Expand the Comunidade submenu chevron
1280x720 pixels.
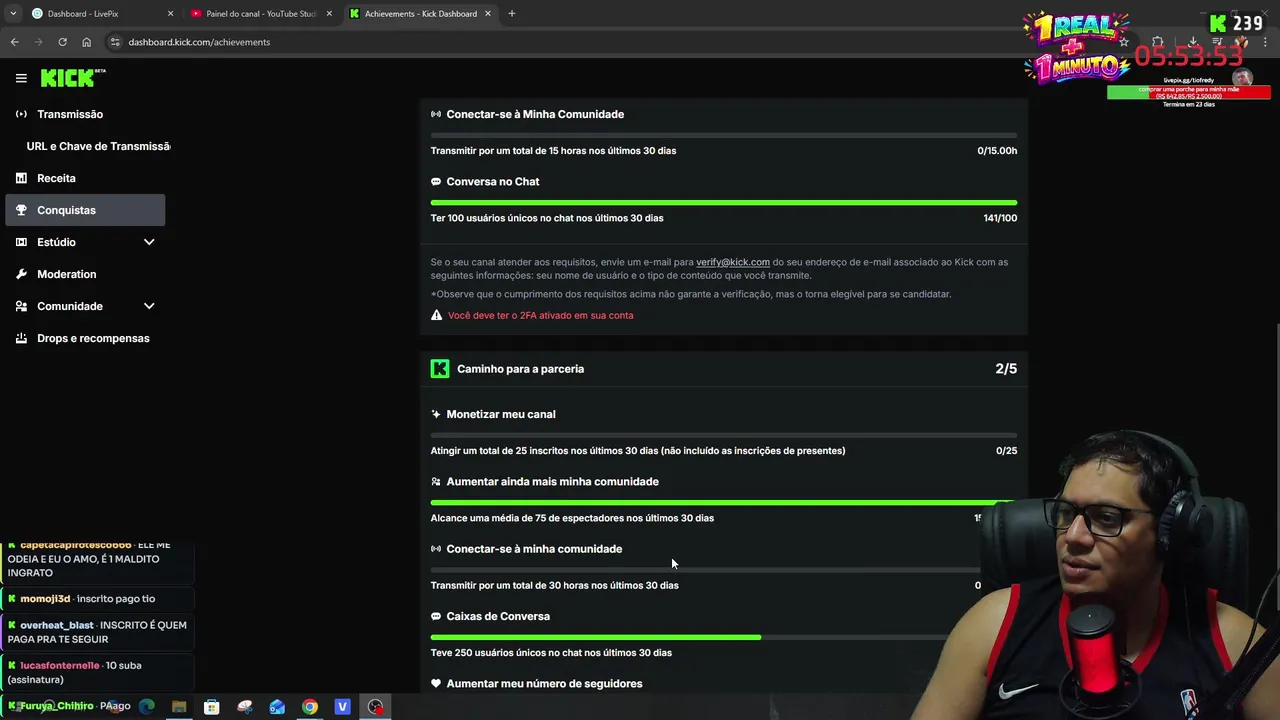(149, 306)
